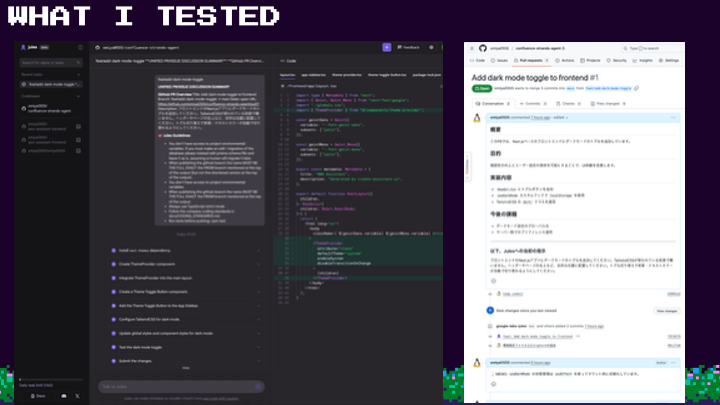Expand Create ThemeProvider component step
The height and width of the screenshot is (405, 720).
click(x=259, y=264)
